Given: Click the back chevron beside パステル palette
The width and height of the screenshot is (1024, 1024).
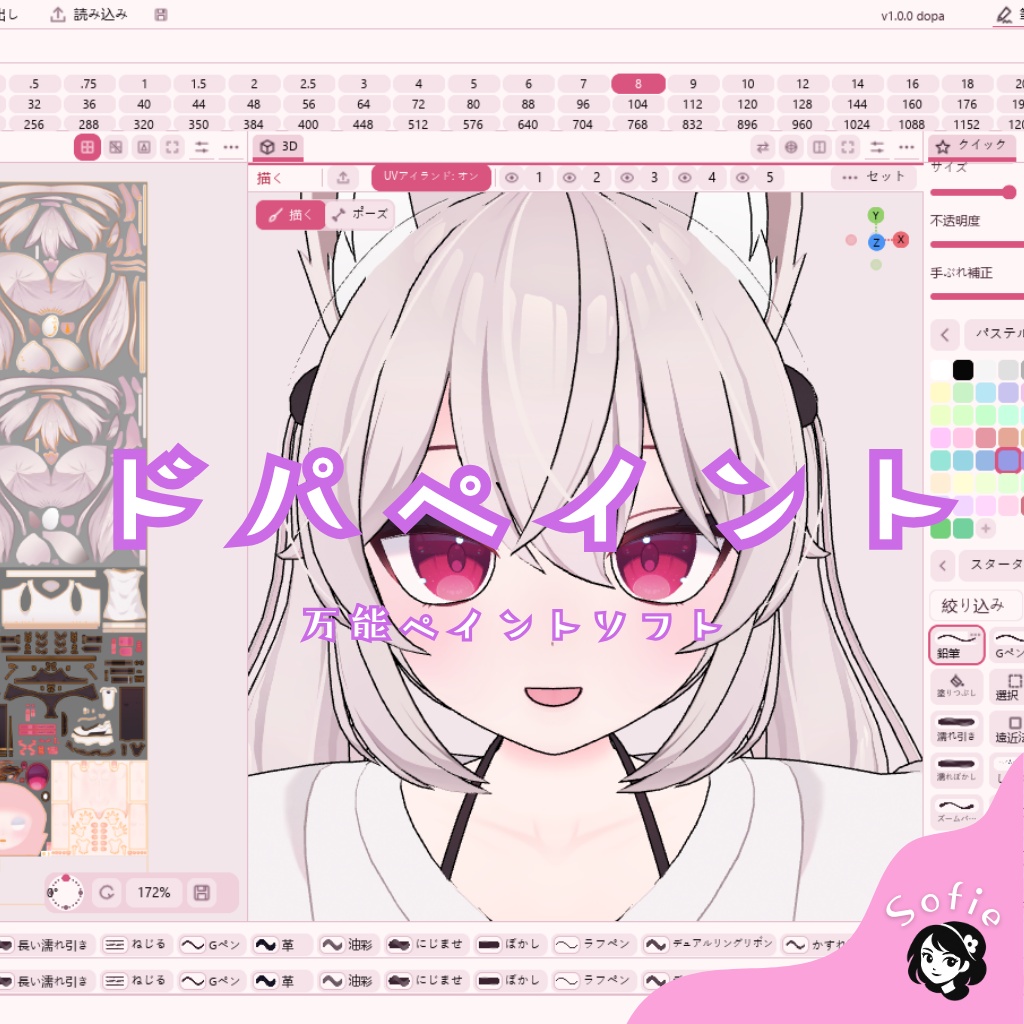Looking at the screenshot, I should pos(944,335).
